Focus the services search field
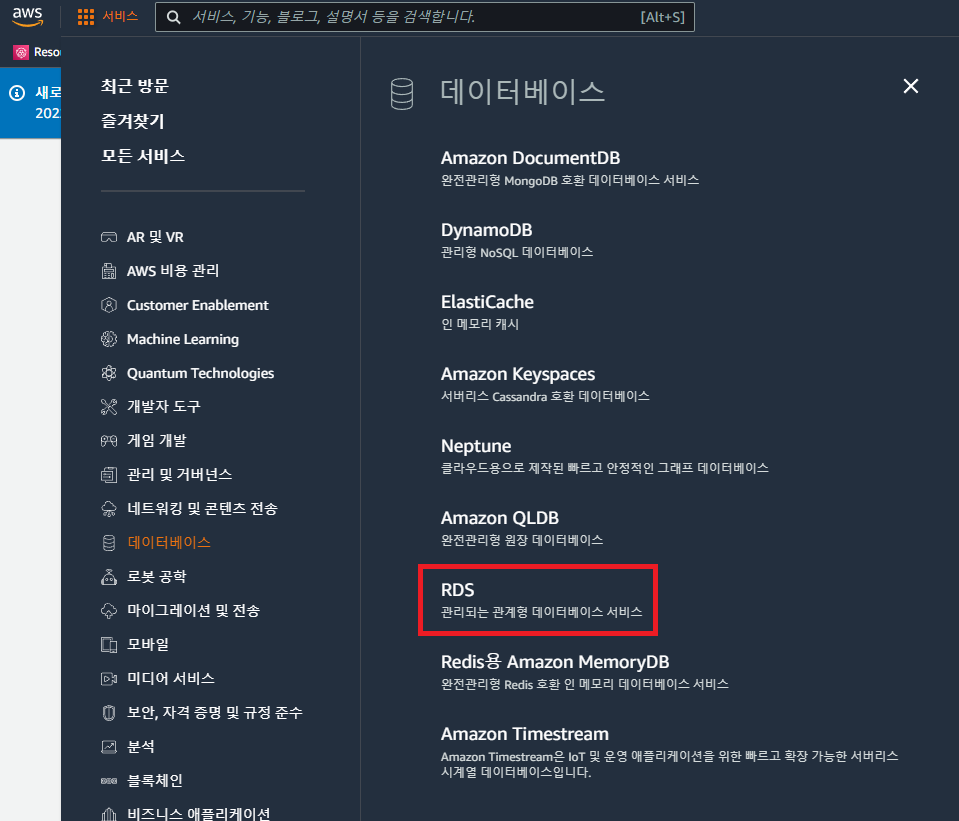The image size is (959, 821). point(424,17)
